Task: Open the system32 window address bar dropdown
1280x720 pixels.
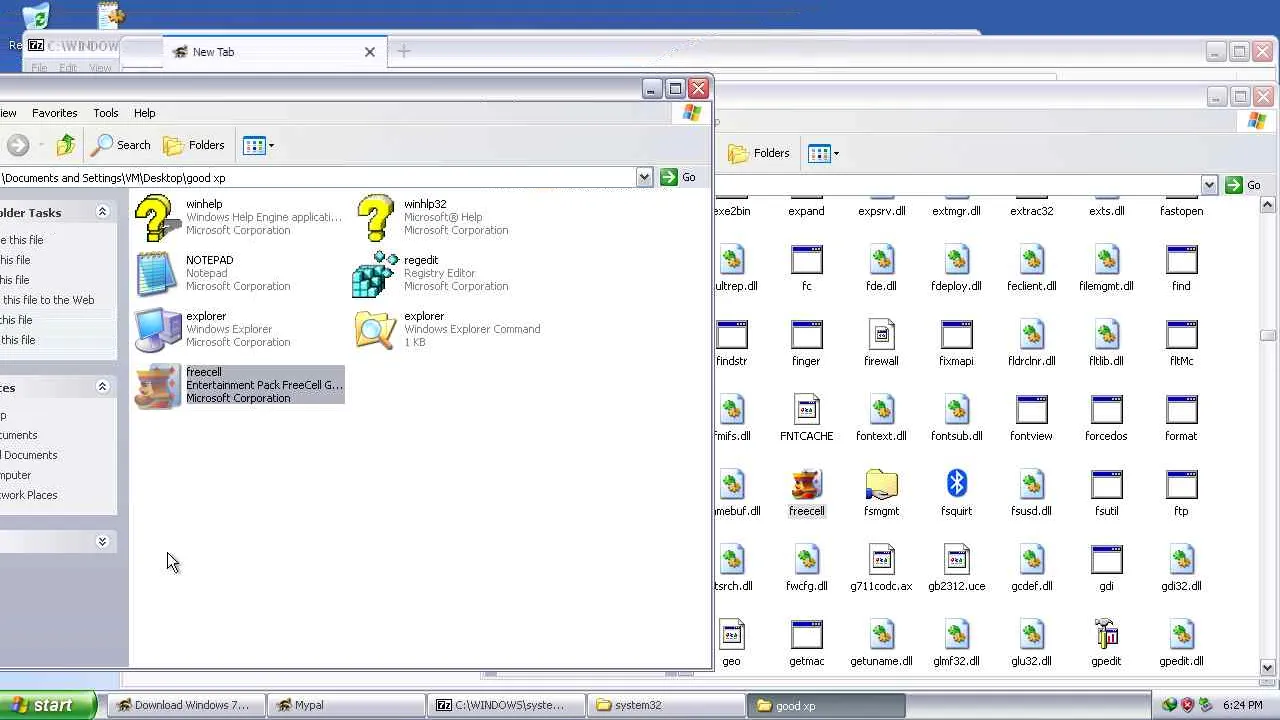Action: point(1209,185)
